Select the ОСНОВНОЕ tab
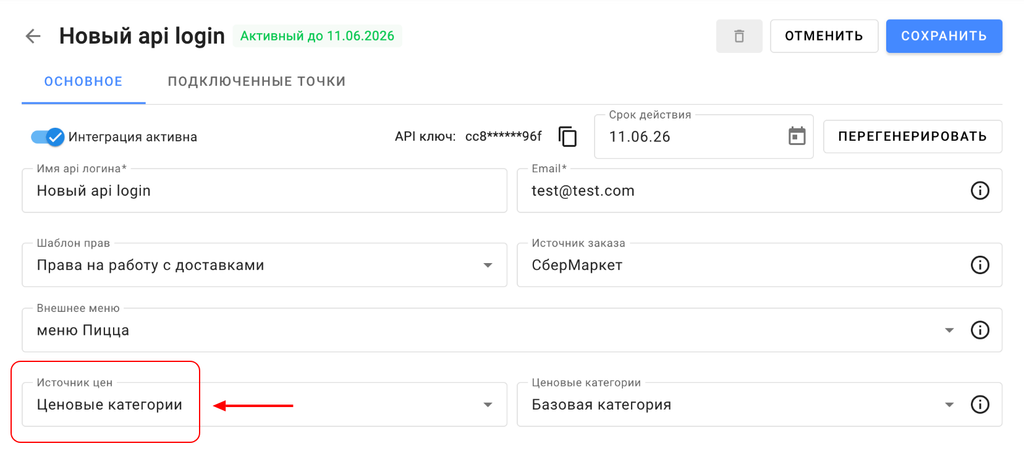This screenshot has height=452, width=1024. [x=84, y=82]
